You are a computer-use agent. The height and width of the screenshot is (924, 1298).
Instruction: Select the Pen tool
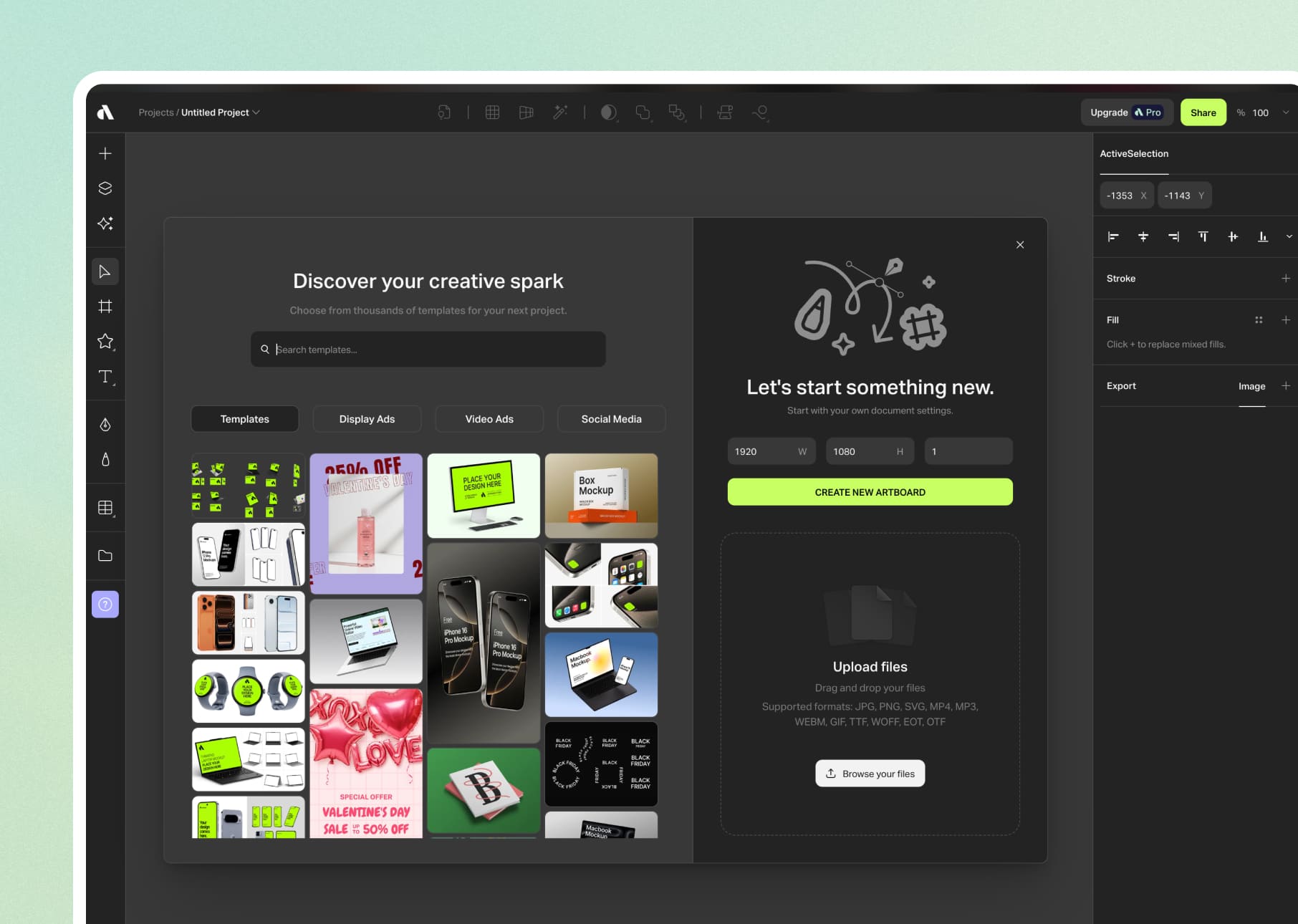click(105, 425)
